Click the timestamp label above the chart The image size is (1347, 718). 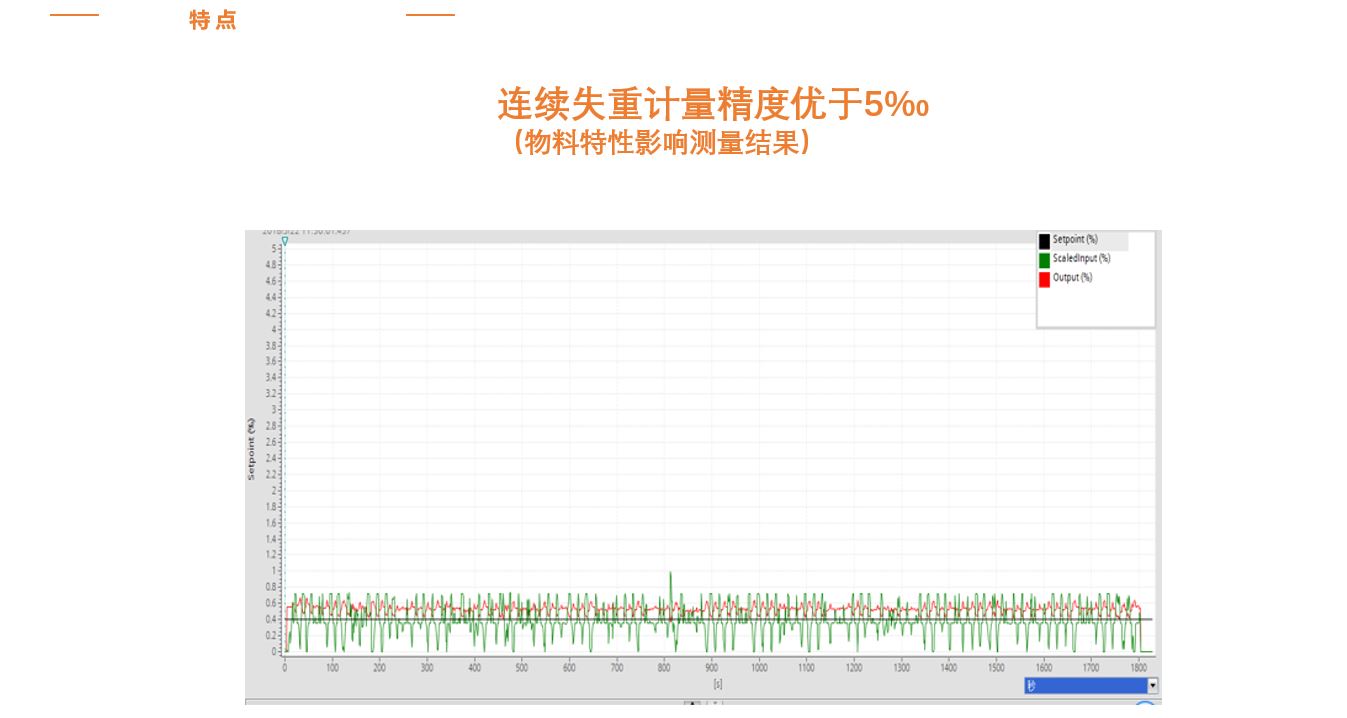pyautogui.click(x=306, y=233)
